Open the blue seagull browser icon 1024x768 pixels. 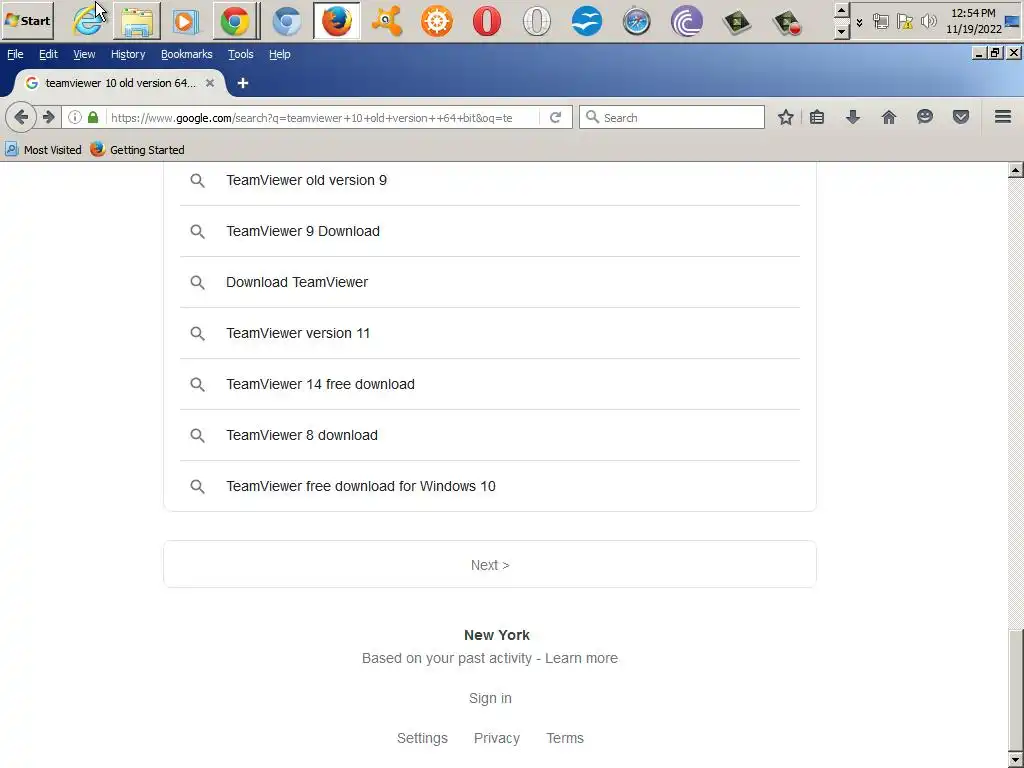586,21
